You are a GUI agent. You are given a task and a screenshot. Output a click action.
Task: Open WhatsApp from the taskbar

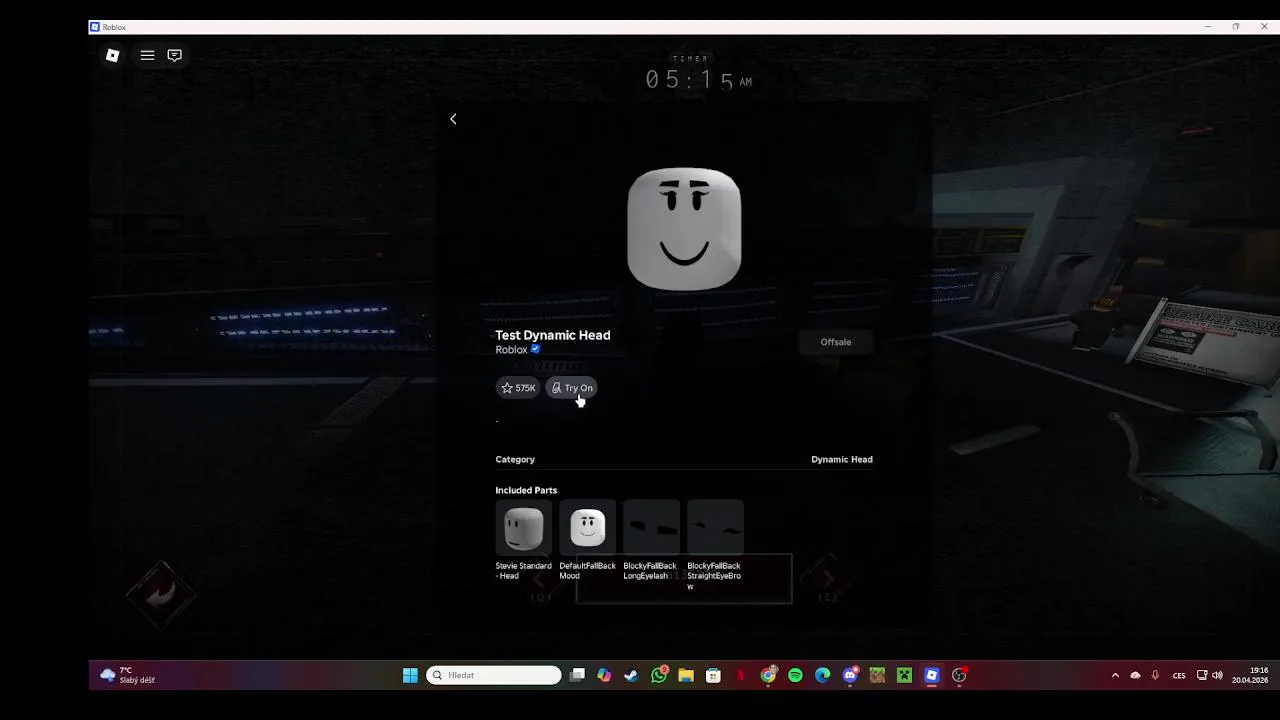(659, 675)
